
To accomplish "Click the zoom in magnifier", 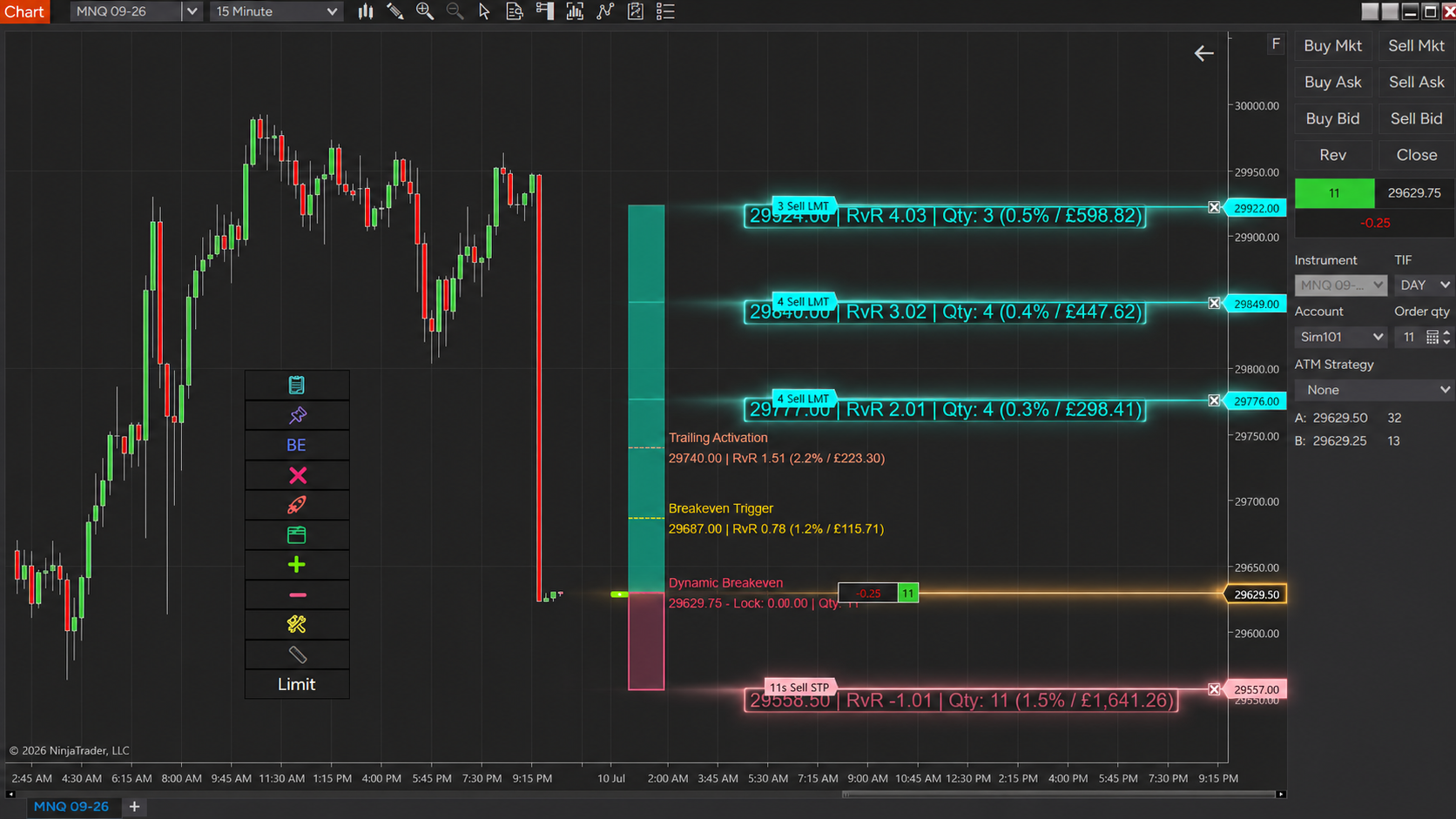I will tap(425, 11).
